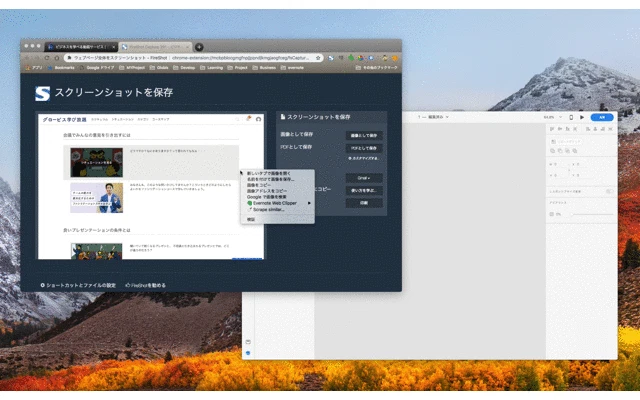Select Scrape similar... in the context menu

(x=278, y=210)
